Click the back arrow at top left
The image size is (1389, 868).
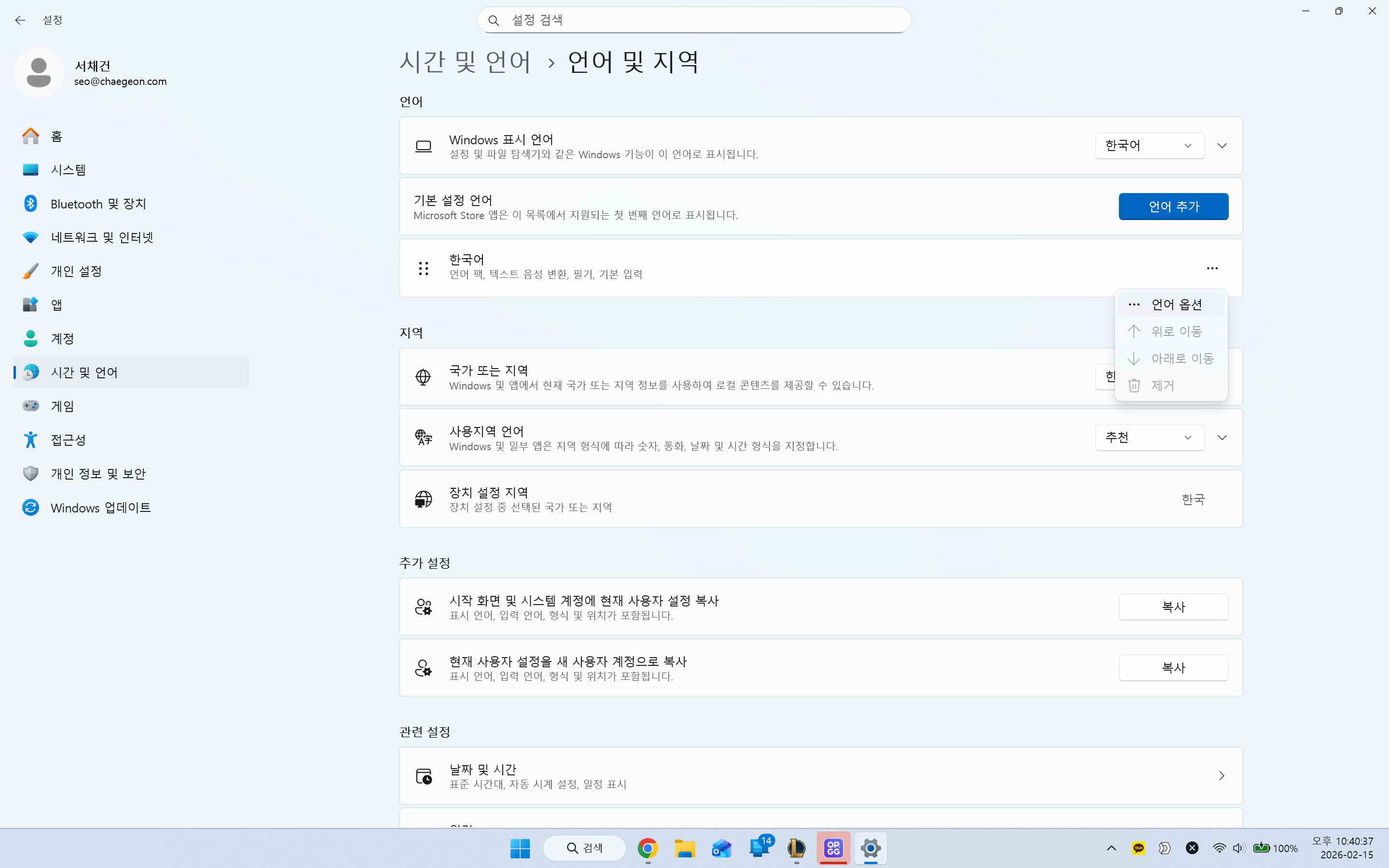21,20
